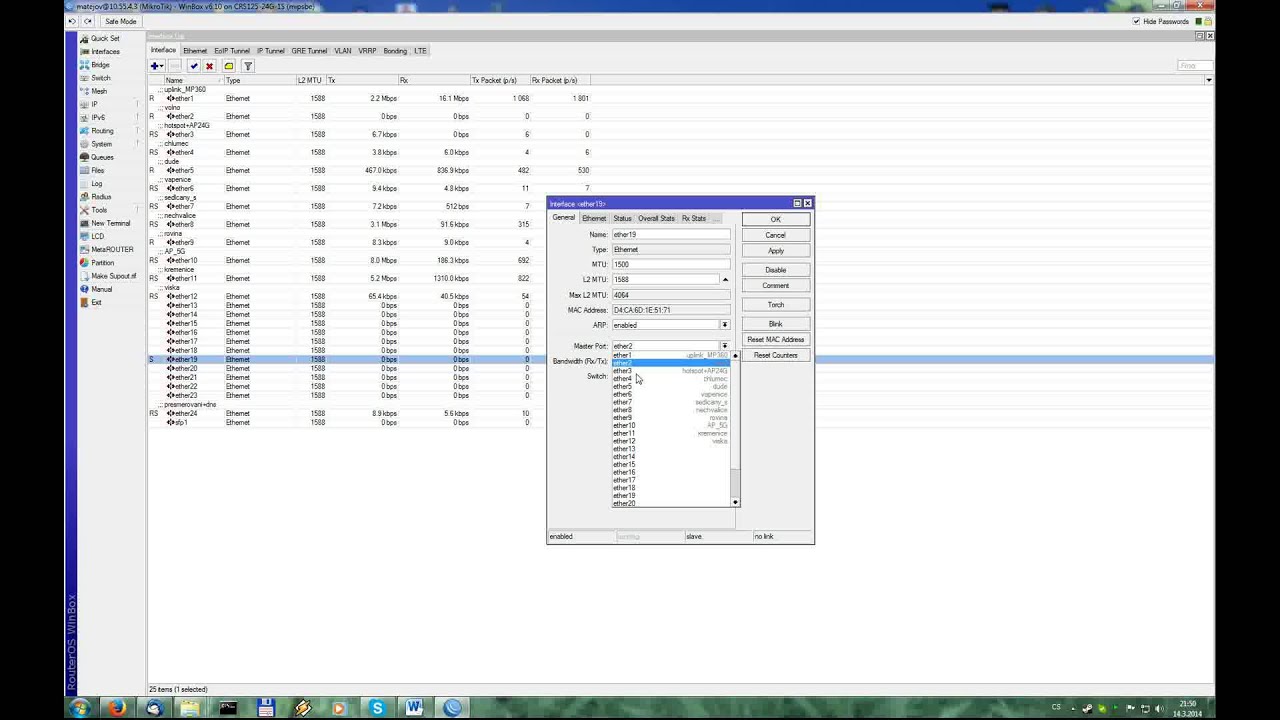Open the Radius sidebar item

[x=101, y=197]
